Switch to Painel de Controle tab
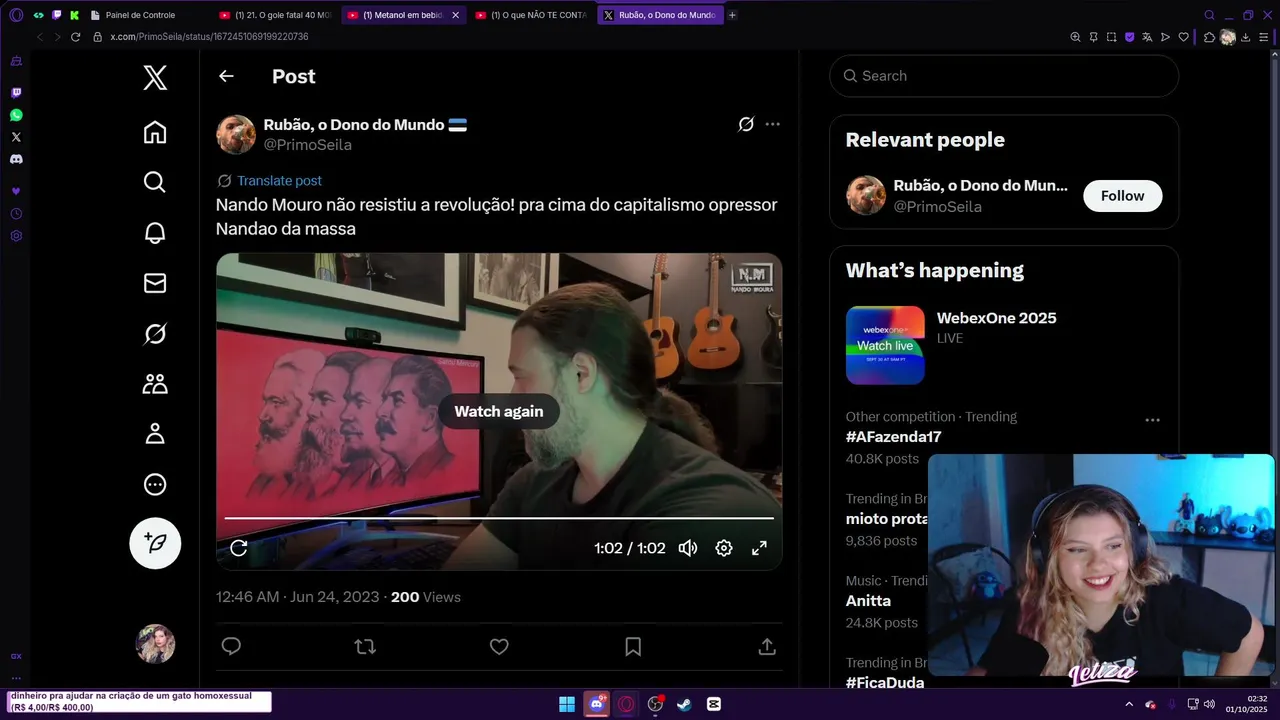 pos(149,15)
